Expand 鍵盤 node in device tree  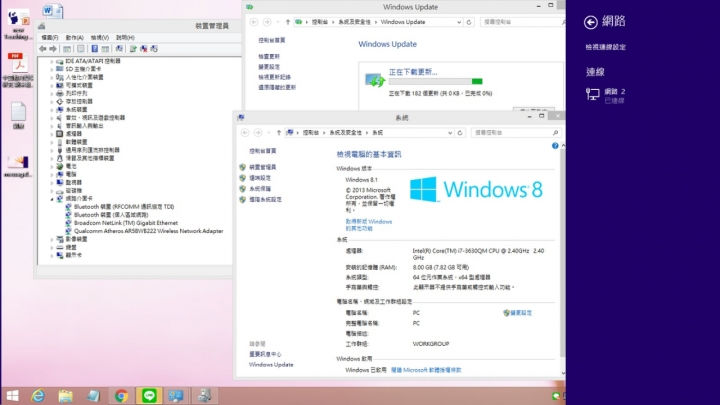tap(51, 248)
